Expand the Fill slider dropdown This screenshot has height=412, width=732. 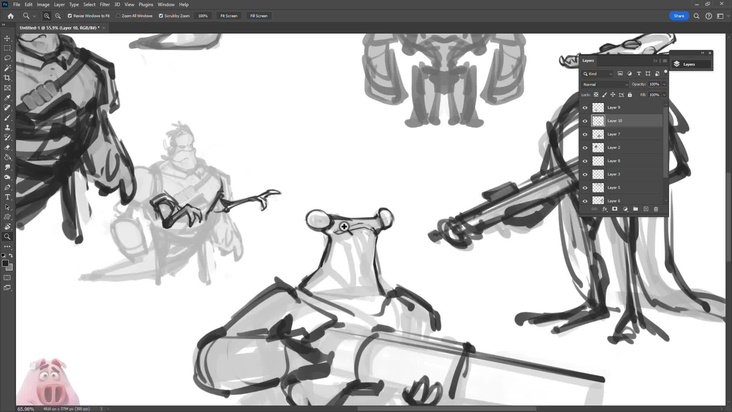click(664, 95)
